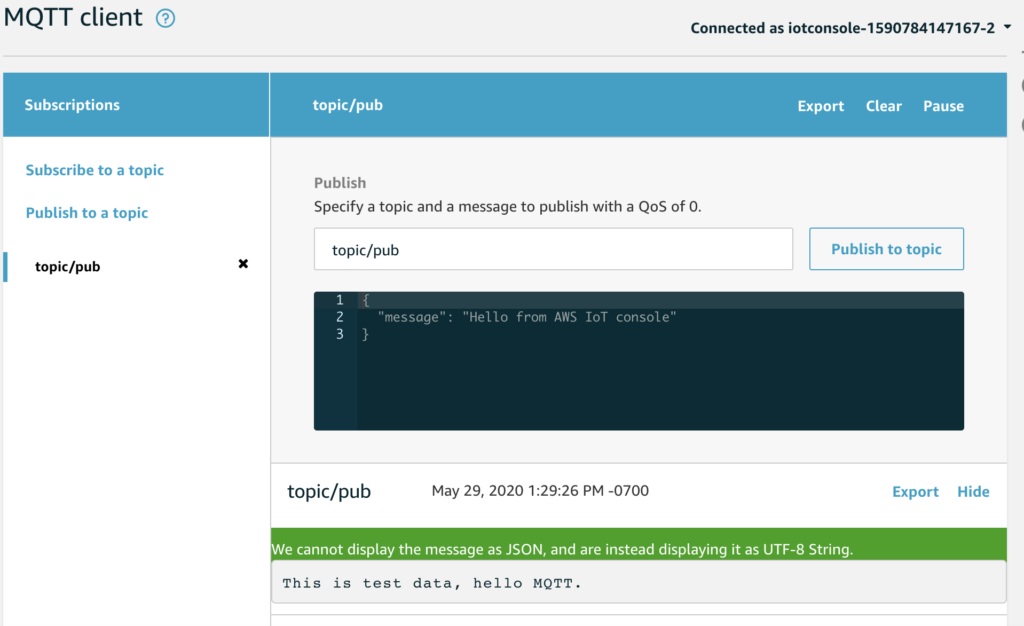Click line number 2 in the message editor

[x=340, y=316]
